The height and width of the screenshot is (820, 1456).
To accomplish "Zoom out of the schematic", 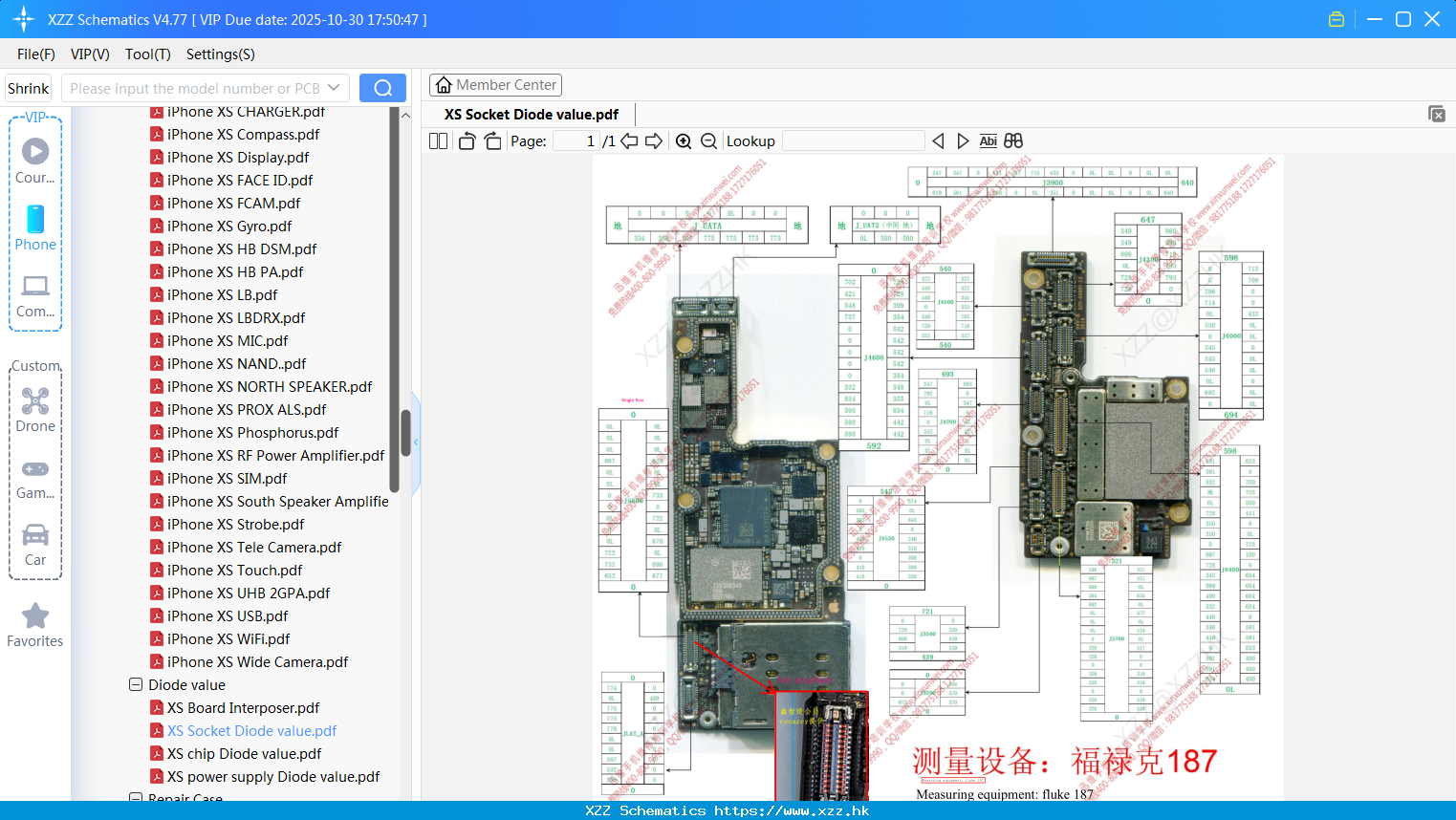I will (708, 141).
